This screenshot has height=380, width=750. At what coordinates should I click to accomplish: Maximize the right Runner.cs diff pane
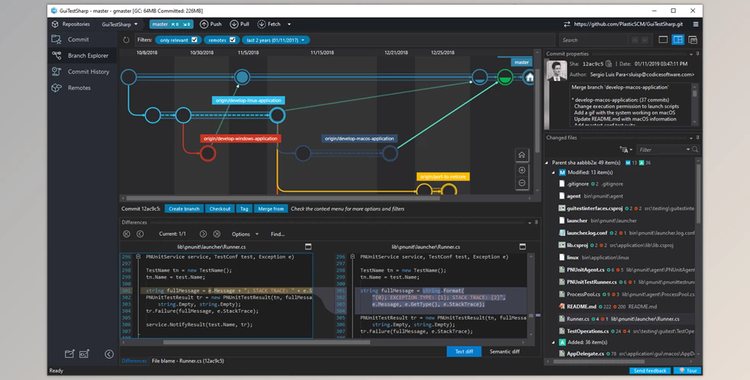[x=522, y=246]
